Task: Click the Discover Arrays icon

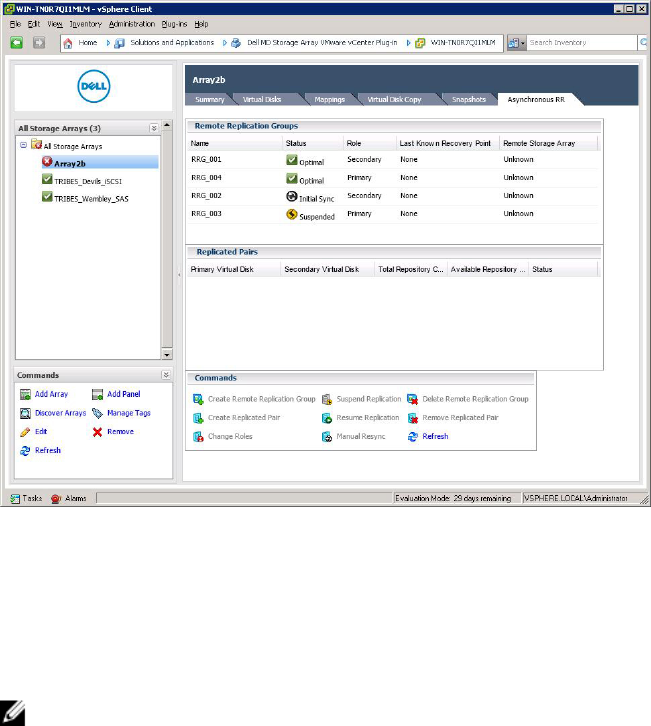Action: [x=26, y=413]
